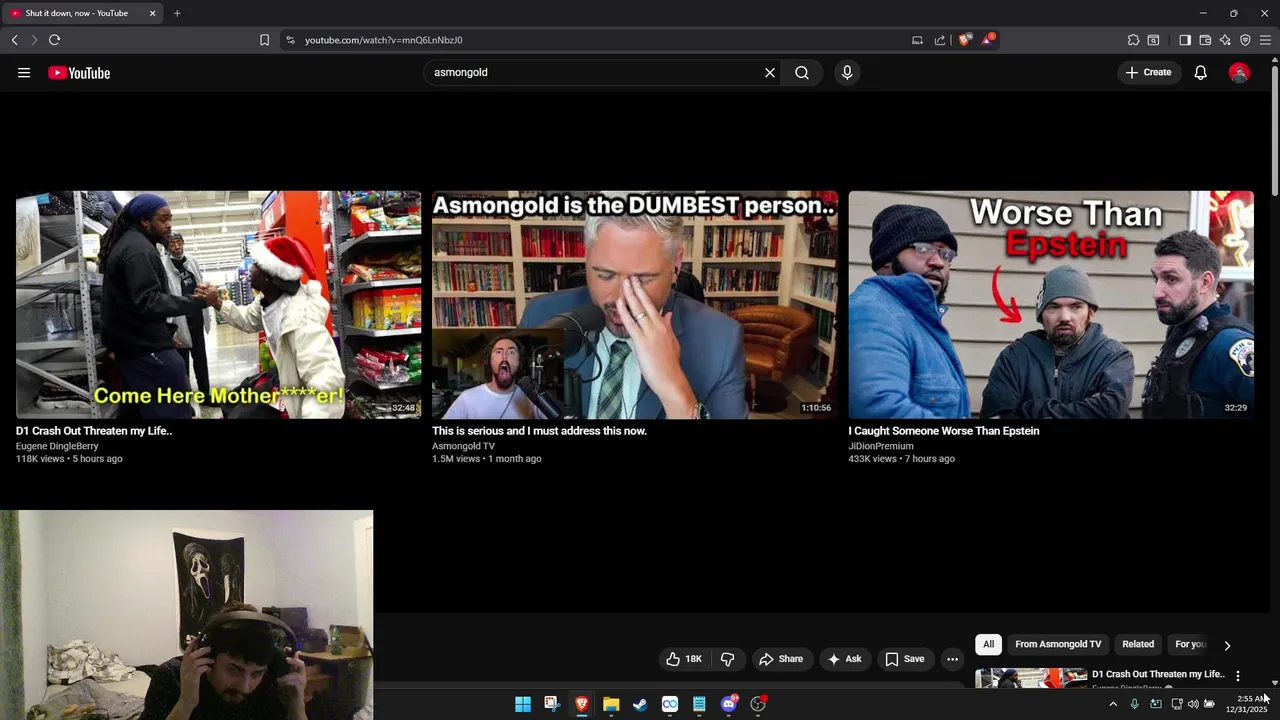1280x720 pixels.
Task: Open 'Asmongold is the DUMBEST person' thumbnail
Action: [635, 304]
